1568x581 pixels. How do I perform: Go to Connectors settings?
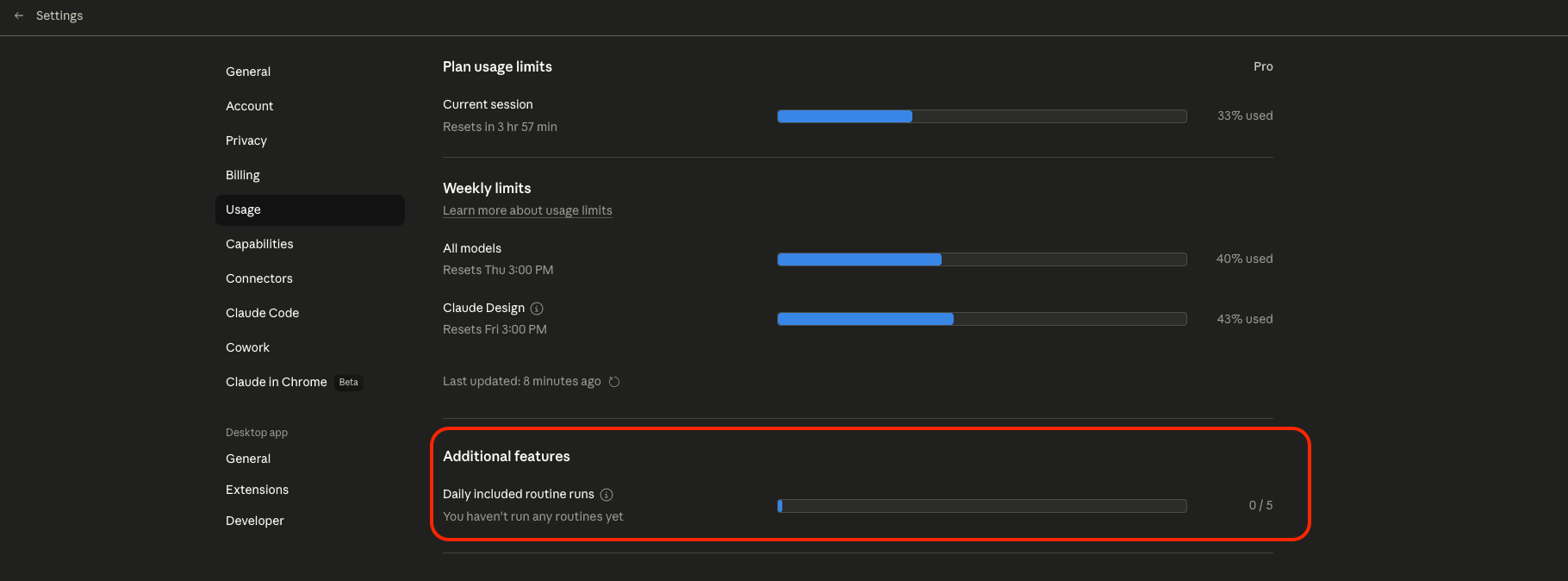(310, 278)
